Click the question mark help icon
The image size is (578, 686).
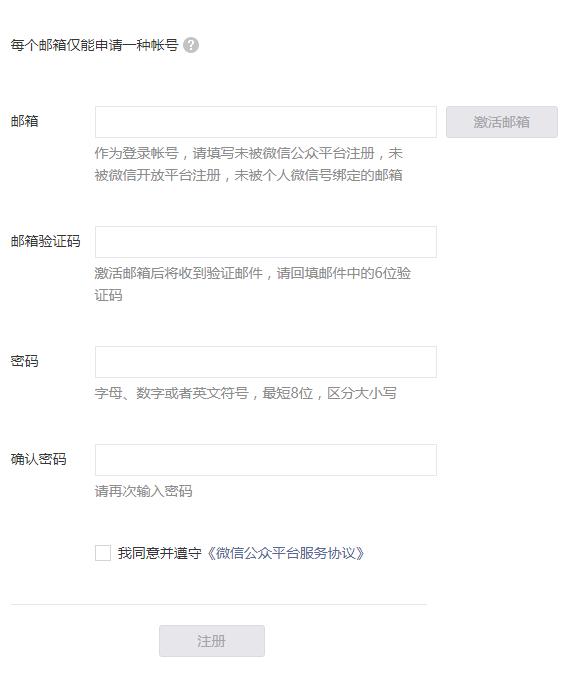[x=191, y=45]
